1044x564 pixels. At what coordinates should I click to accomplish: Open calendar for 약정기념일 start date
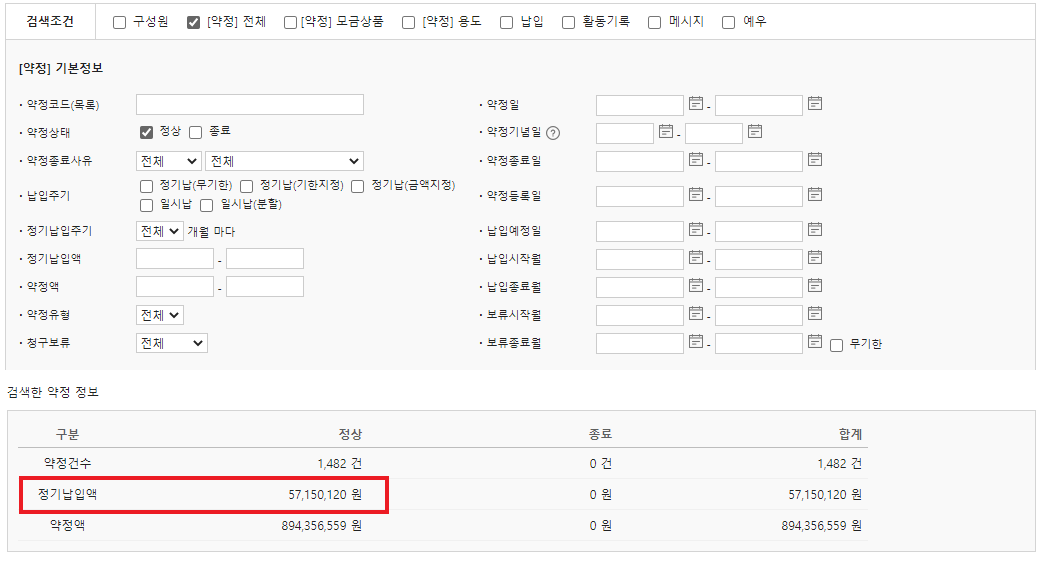pos(666,131)
